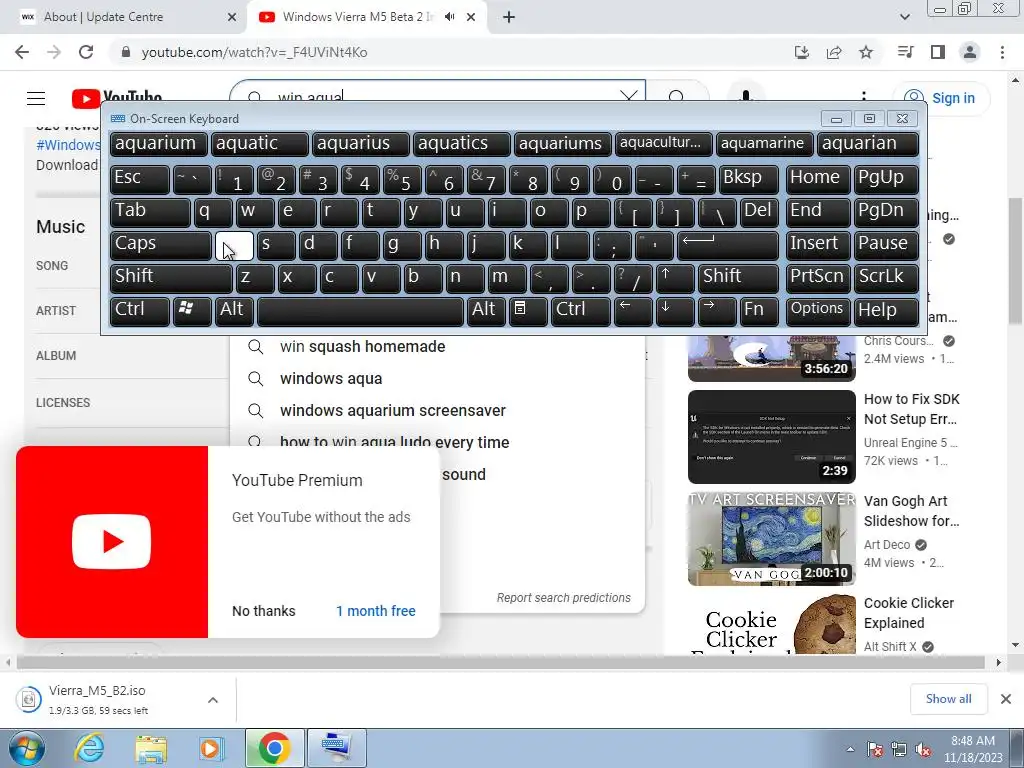Go back with the browser back arrow
The width and height of the screenshot is (1024, 768).
click(22, 52)
